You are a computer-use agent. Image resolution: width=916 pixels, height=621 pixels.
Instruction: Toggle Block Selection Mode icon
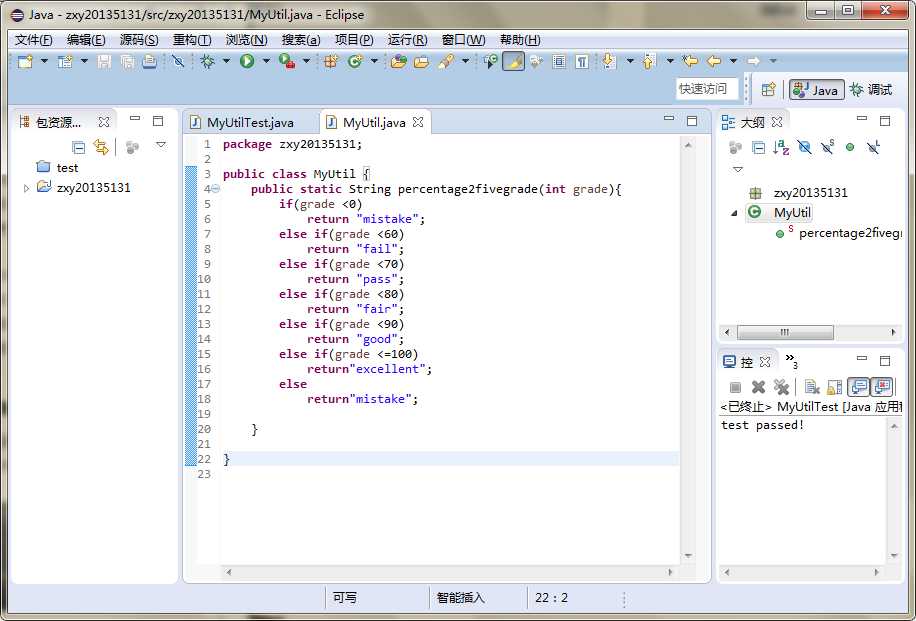[559, 61]
